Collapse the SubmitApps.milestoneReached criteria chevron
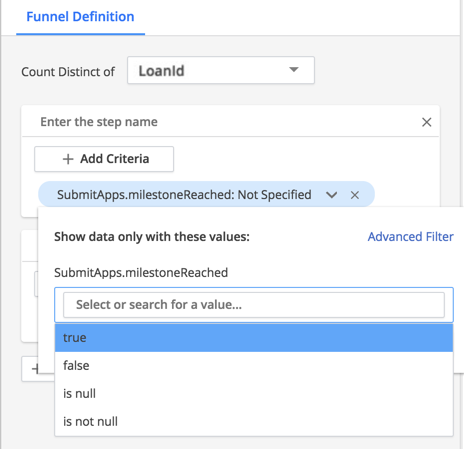This screenshot has width=464, height=449. 332,195
